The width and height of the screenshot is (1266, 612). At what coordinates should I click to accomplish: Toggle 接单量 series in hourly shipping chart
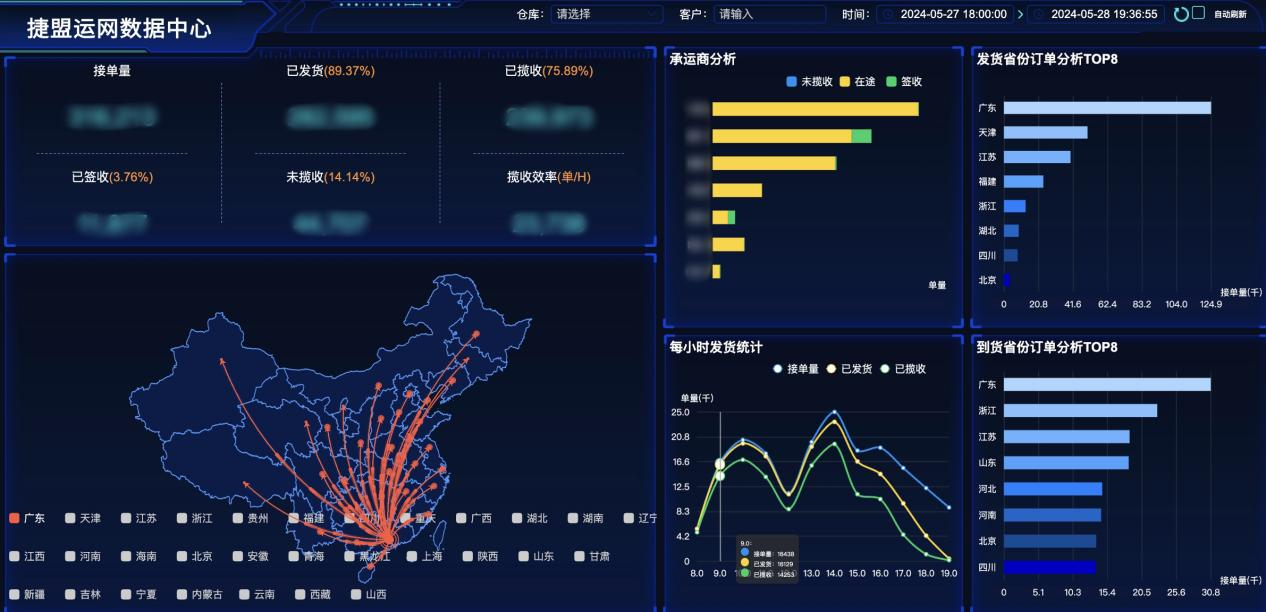point(796,369)
